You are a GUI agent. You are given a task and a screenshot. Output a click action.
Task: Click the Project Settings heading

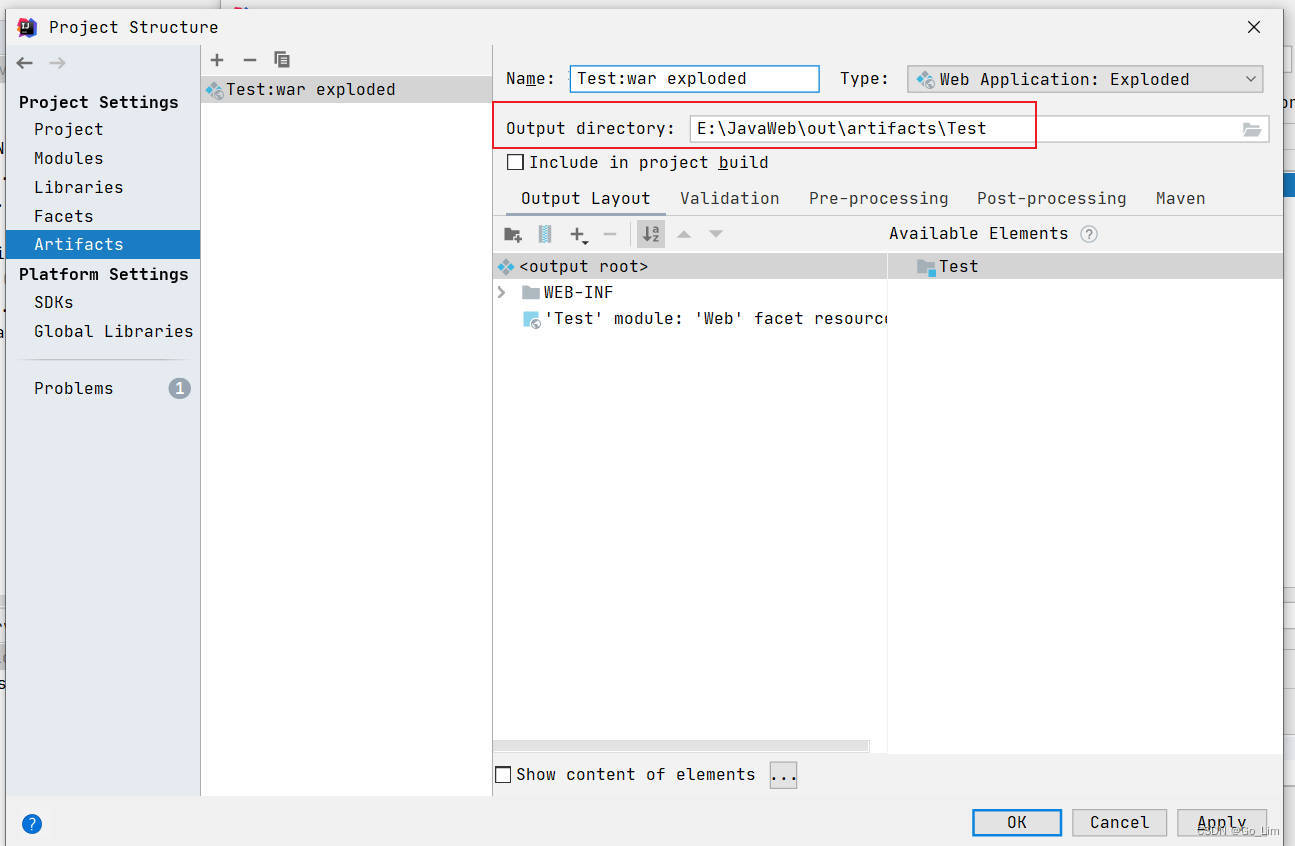point(98,102)
